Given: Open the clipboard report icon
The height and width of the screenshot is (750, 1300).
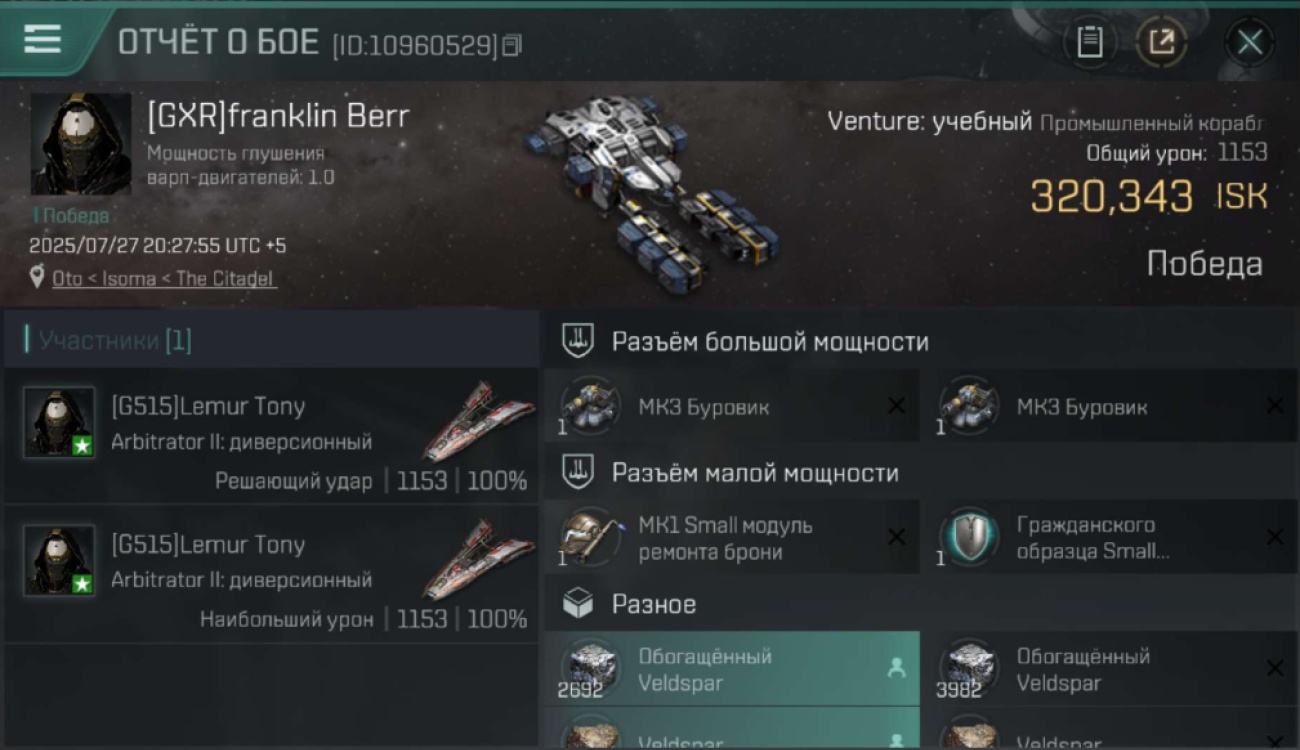Looking at the screenshot, I should [x=1090, y=42].
